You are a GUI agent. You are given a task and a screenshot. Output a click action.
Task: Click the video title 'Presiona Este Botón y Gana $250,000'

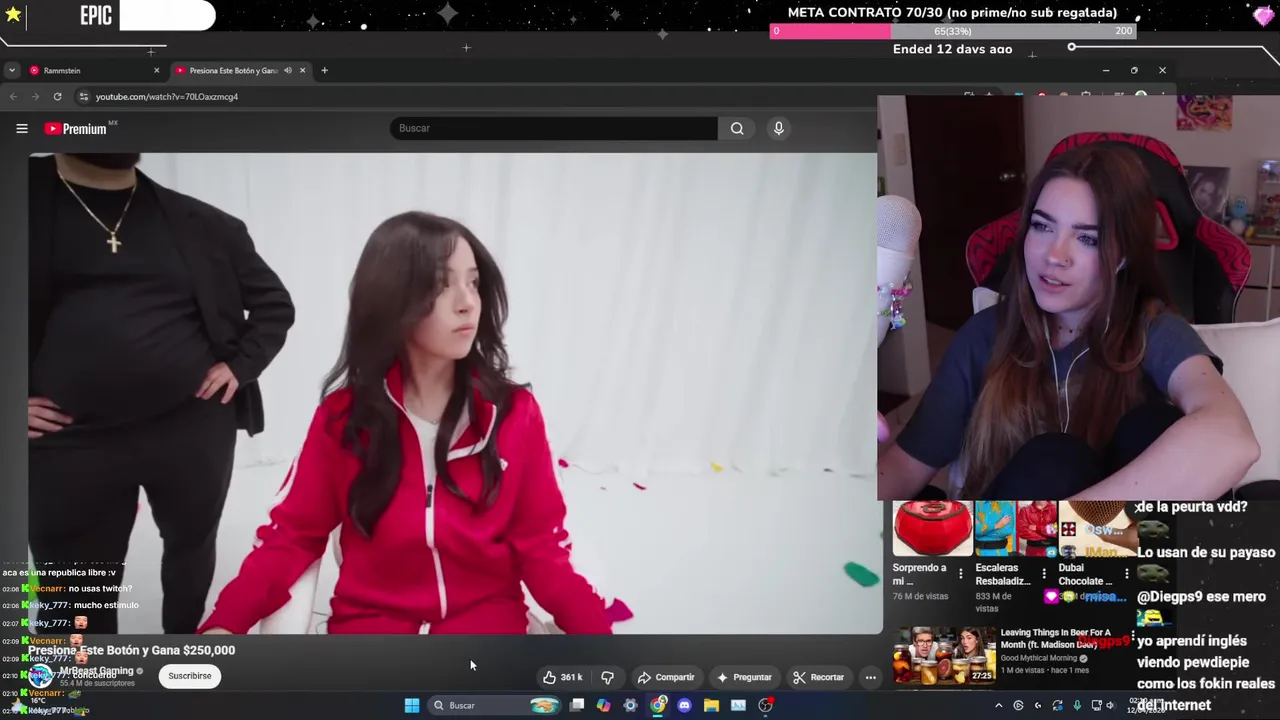click(131, 650)
